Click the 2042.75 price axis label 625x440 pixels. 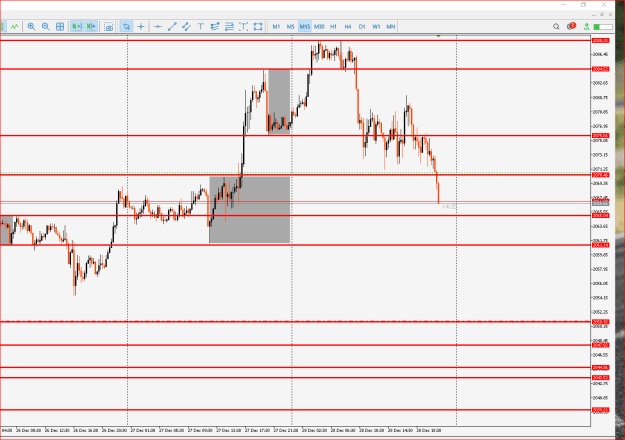600,383
